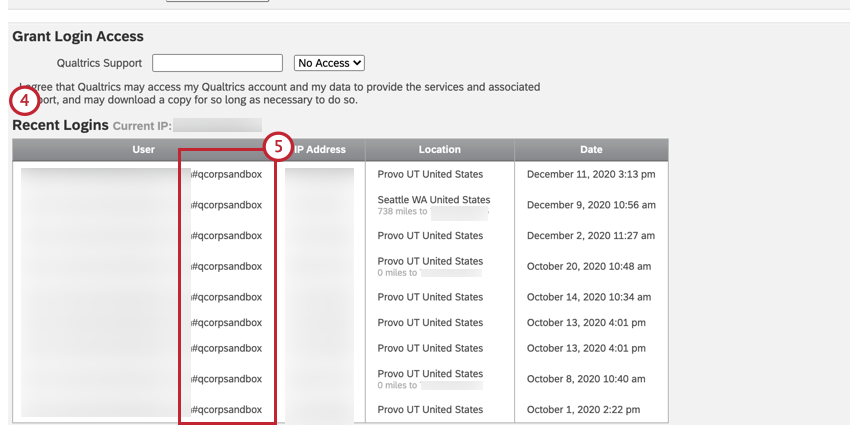850x425 pixels.
Task: Click the December 9, 2020 10:56 am date
Action: 590,205
